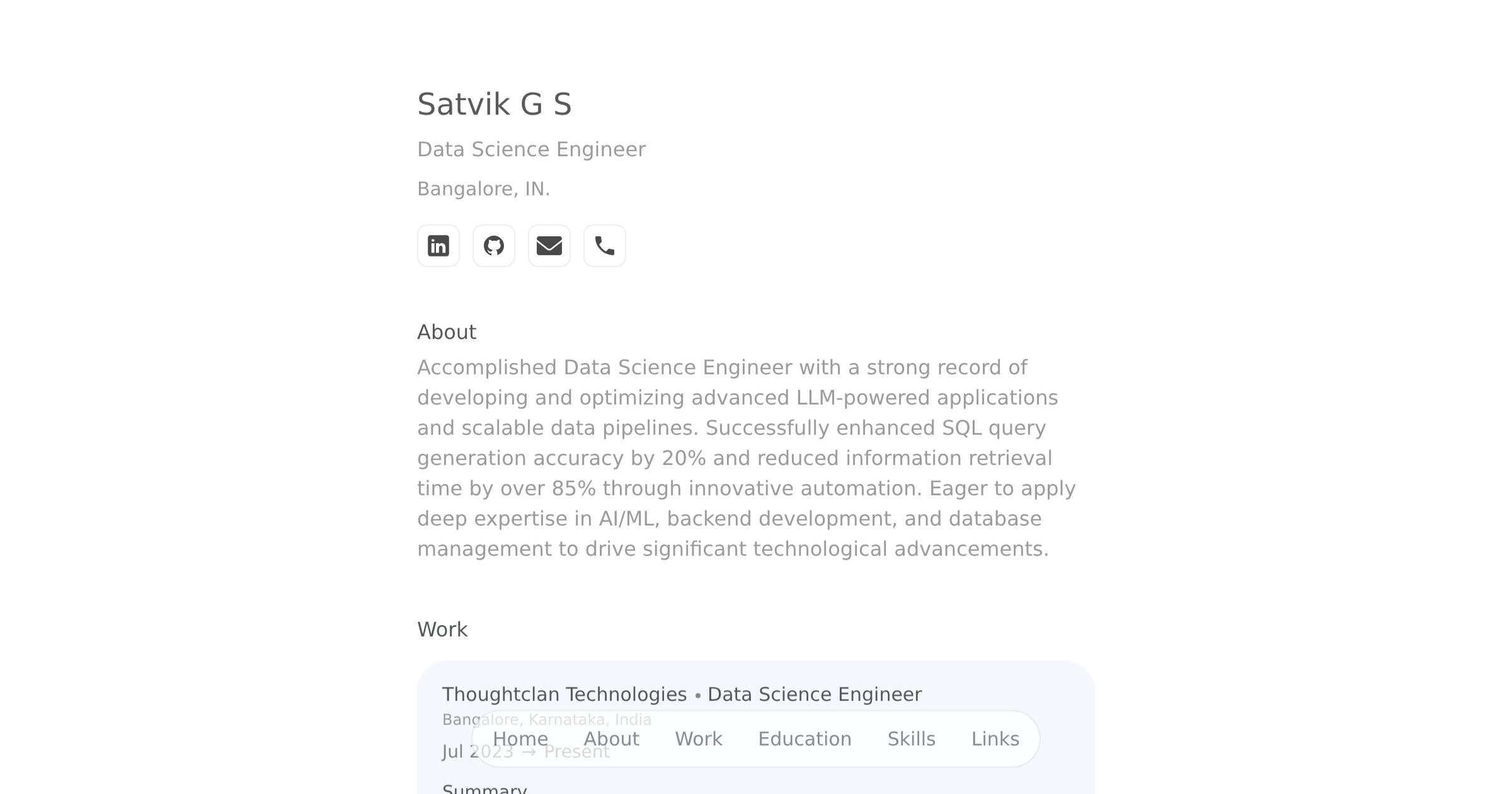Click the Work section heading
This screenshot has height=794, width=1512.
tap(442, 630)
